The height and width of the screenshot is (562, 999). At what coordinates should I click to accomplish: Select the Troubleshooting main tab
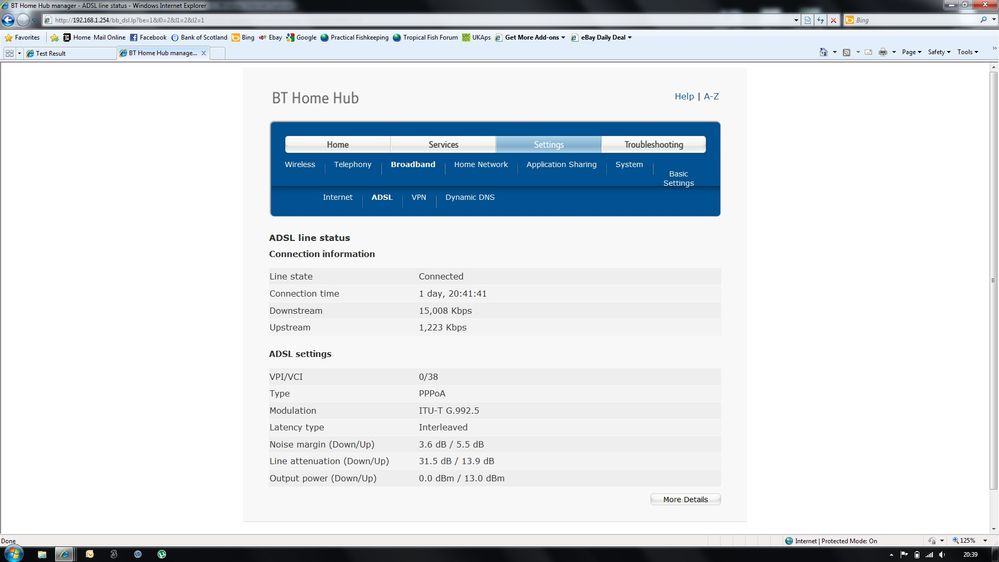[x=654, y=145]
